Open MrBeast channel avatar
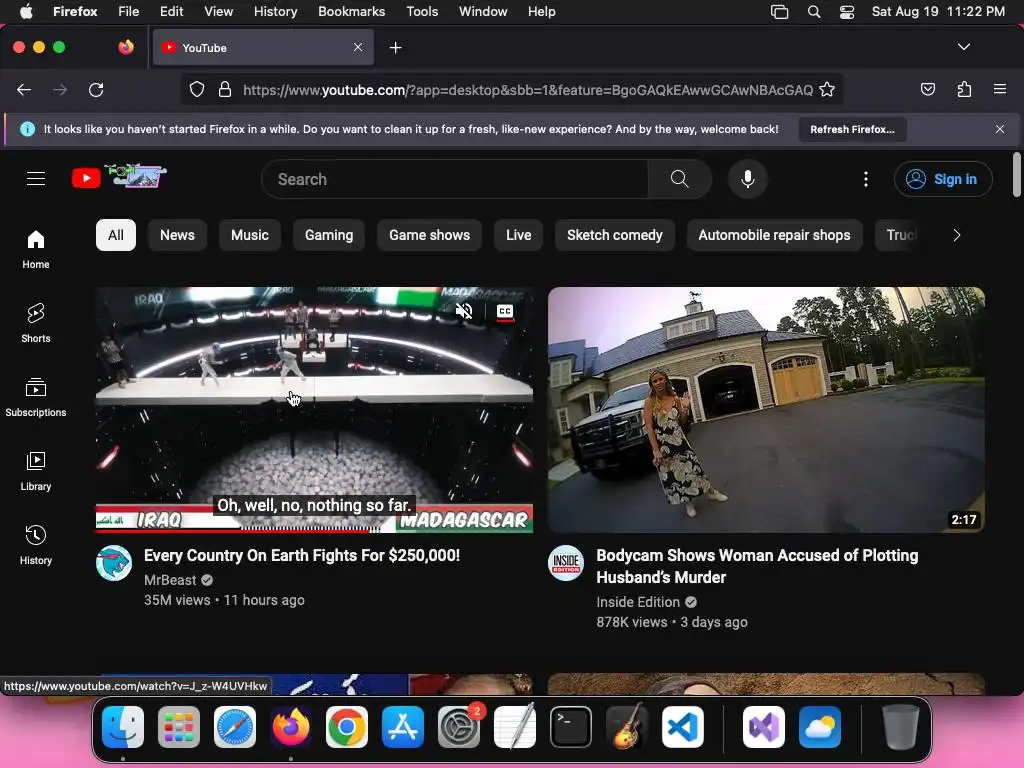1024x768 pixels. pos(114,563)
